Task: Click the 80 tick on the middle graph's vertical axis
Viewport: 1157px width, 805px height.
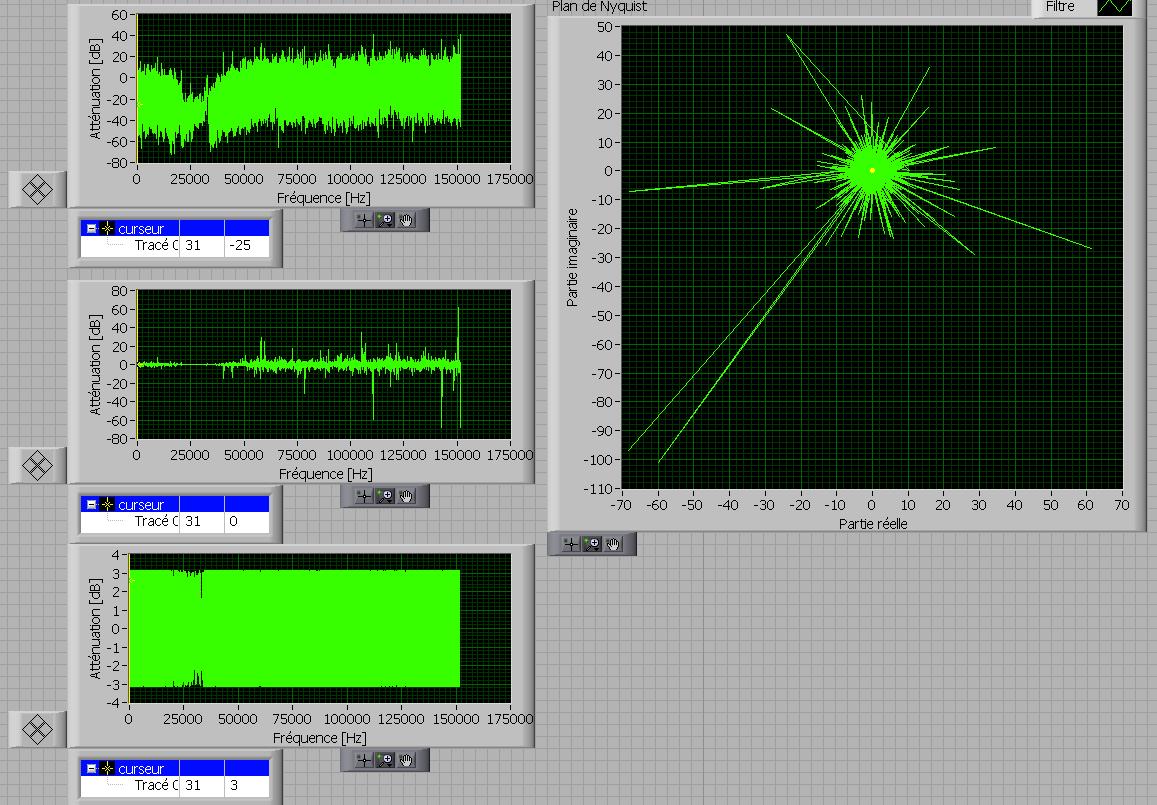Action: [x=120, y=291]
